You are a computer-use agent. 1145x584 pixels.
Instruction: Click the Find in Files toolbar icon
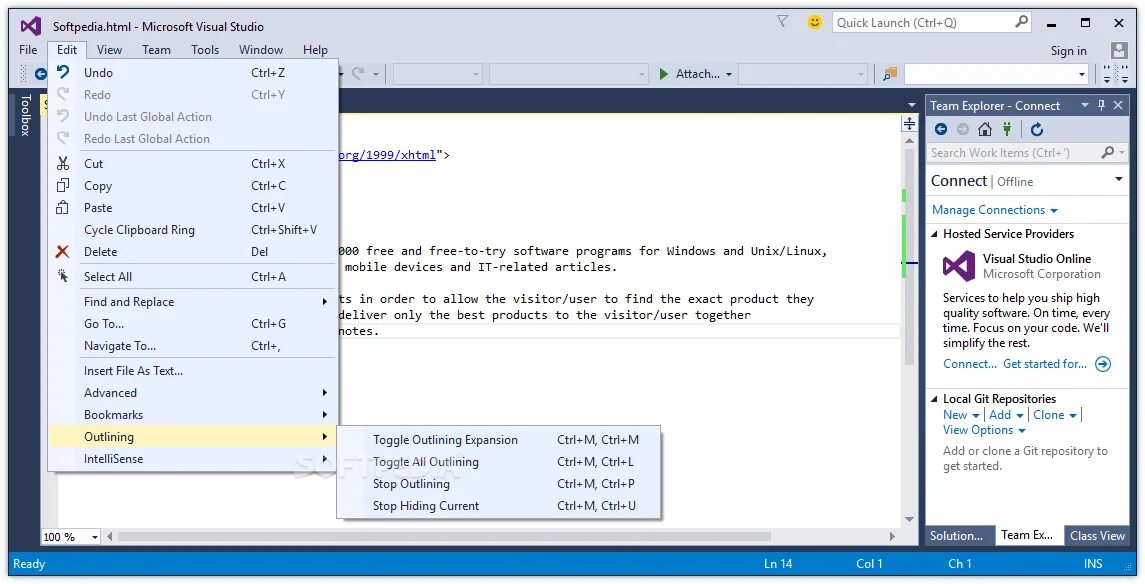889,74
